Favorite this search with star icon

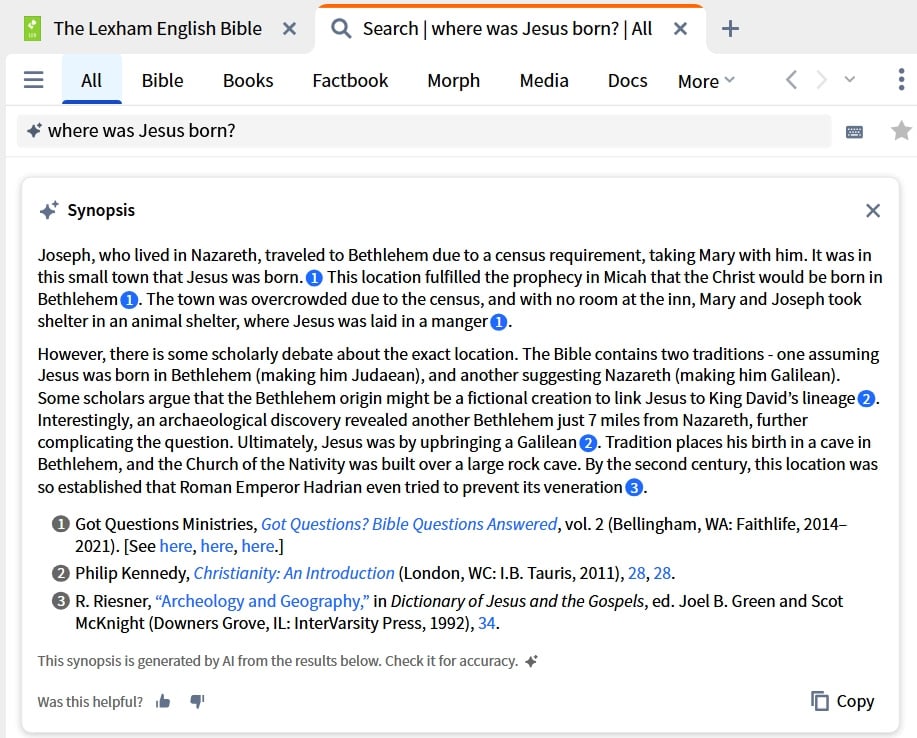(901, 130)
